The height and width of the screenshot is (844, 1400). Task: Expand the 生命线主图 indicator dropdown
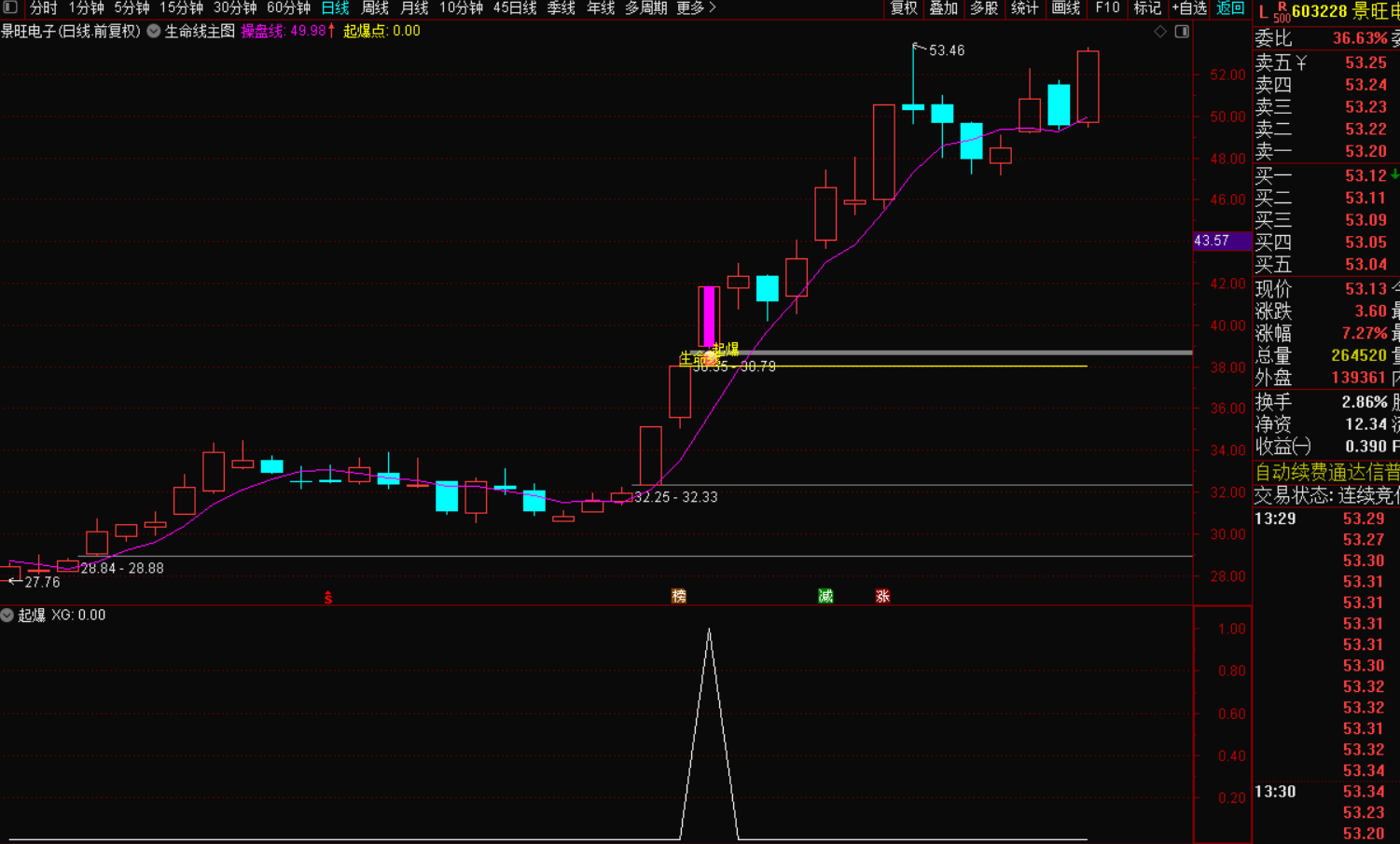coord(154,31)
